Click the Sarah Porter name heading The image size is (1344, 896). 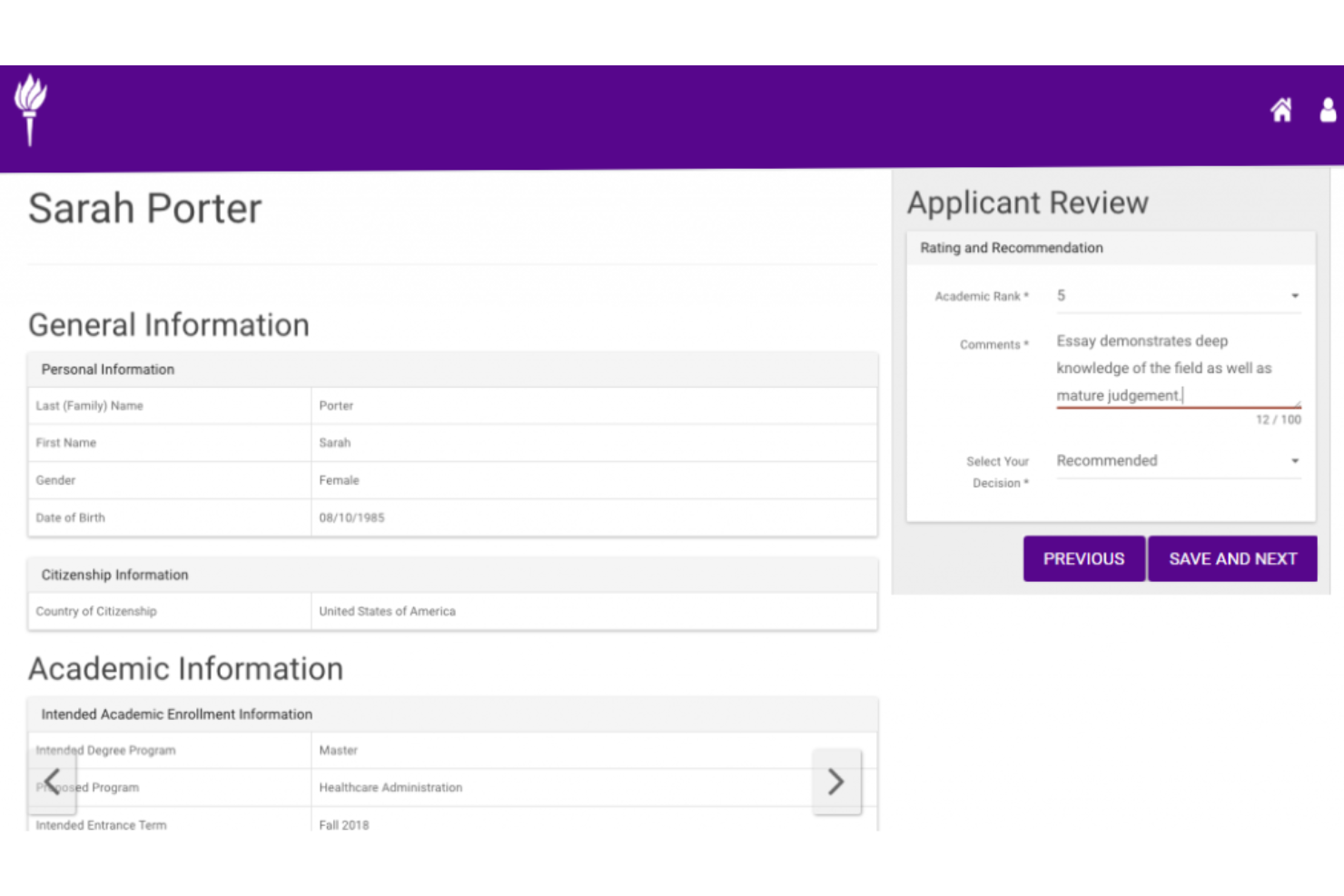pos(144,208)
